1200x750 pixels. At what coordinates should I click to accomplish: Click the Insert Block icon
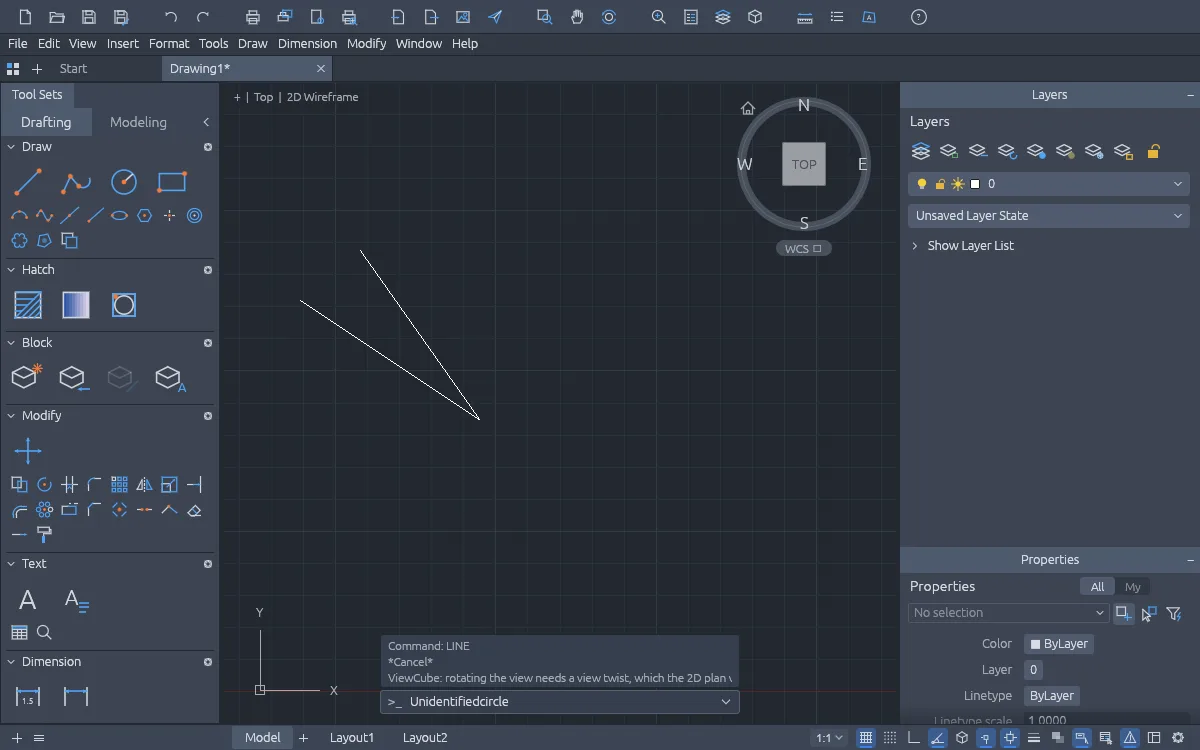(75, 377)
